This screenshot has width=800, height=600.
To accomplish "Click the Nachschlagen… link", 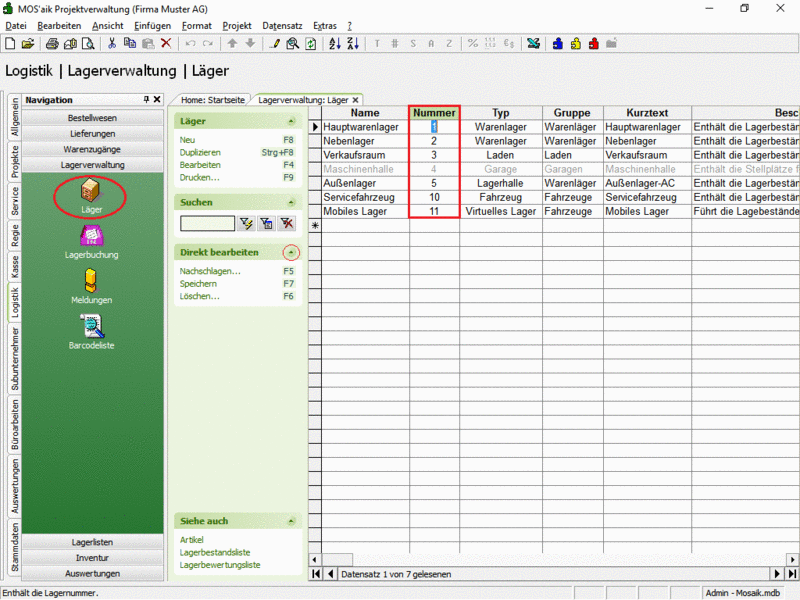I will pos(210,271).
